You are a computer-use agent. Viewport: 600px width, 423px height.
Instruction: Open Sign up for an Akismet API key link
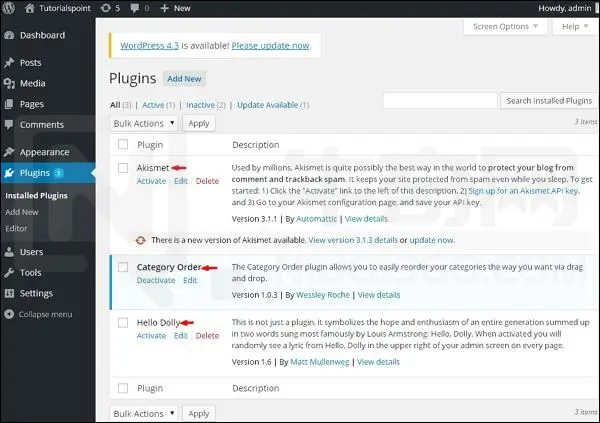[x=523, y=191]
